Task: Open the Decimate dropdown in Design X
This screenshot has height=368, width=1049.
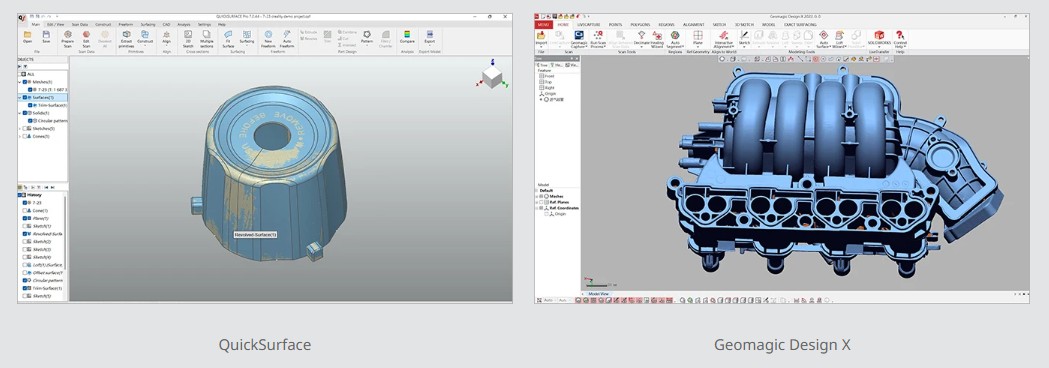Action: pos(641,39)
